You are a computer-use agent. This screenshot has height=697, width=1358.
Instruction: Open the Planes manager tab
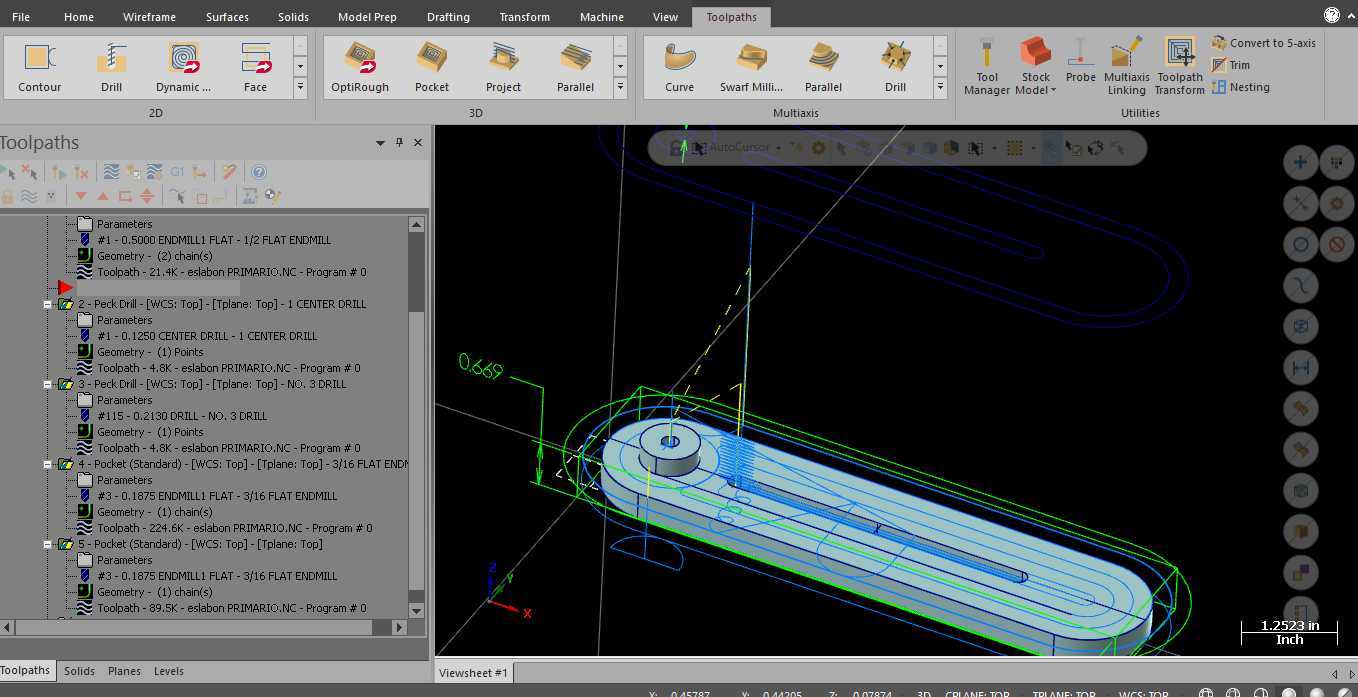click(x=124, y=671)
